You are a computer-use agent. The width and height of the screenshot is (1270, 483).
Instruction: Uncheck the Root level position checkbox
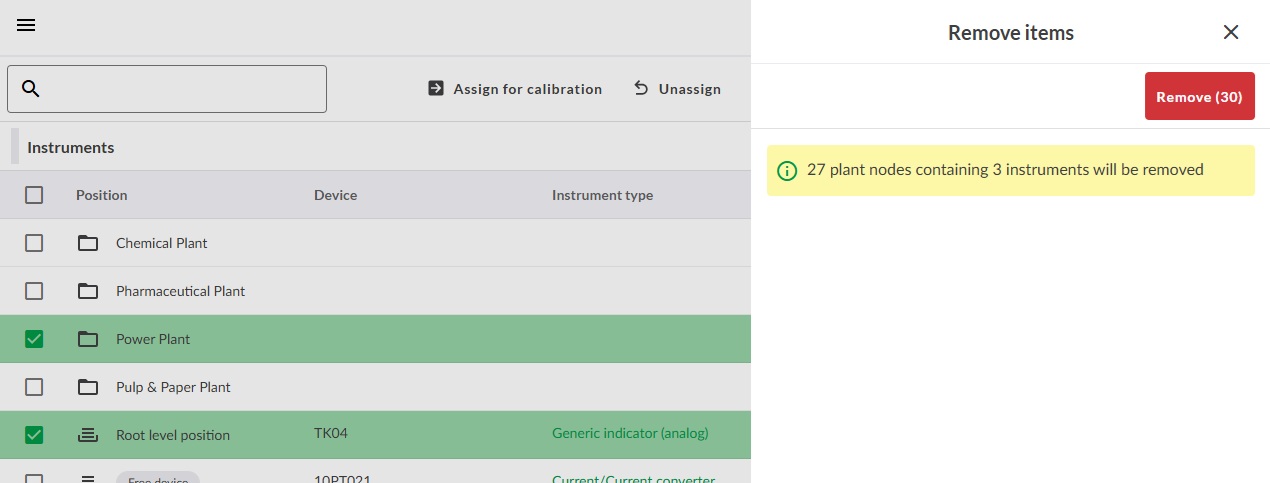coord(34,435)
